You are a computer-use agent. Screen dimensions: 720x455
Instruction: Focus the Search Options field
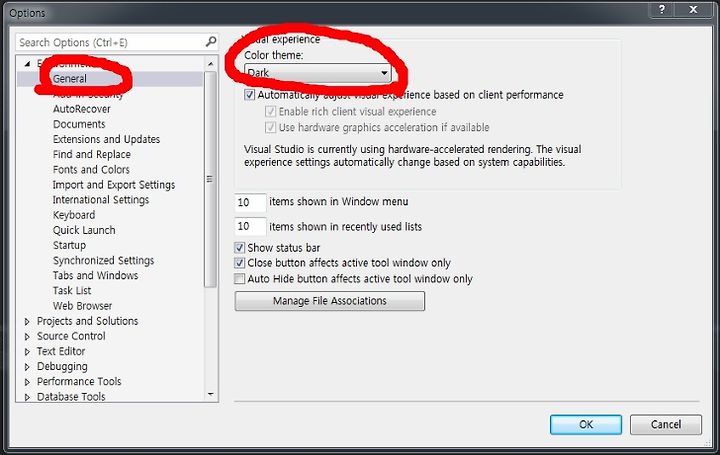[x=117, y=42]
